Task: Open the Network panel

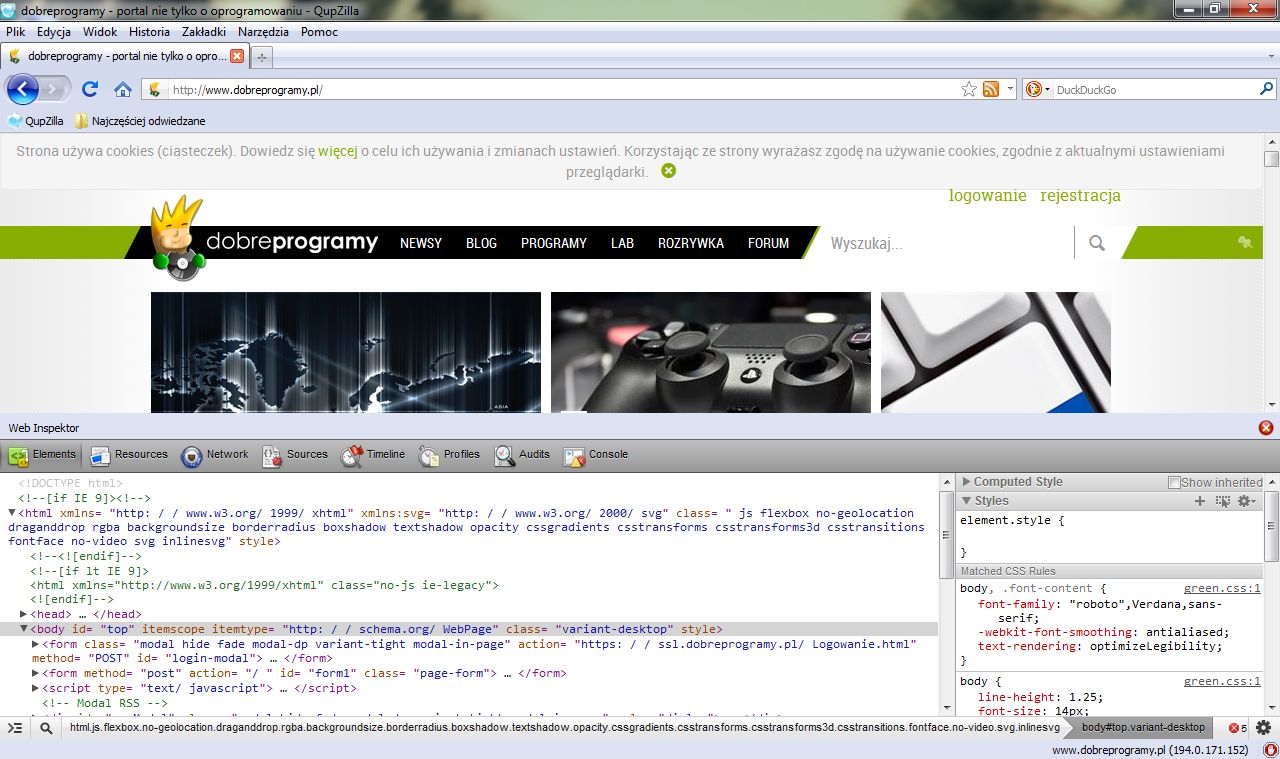Action: coord(215,455)
